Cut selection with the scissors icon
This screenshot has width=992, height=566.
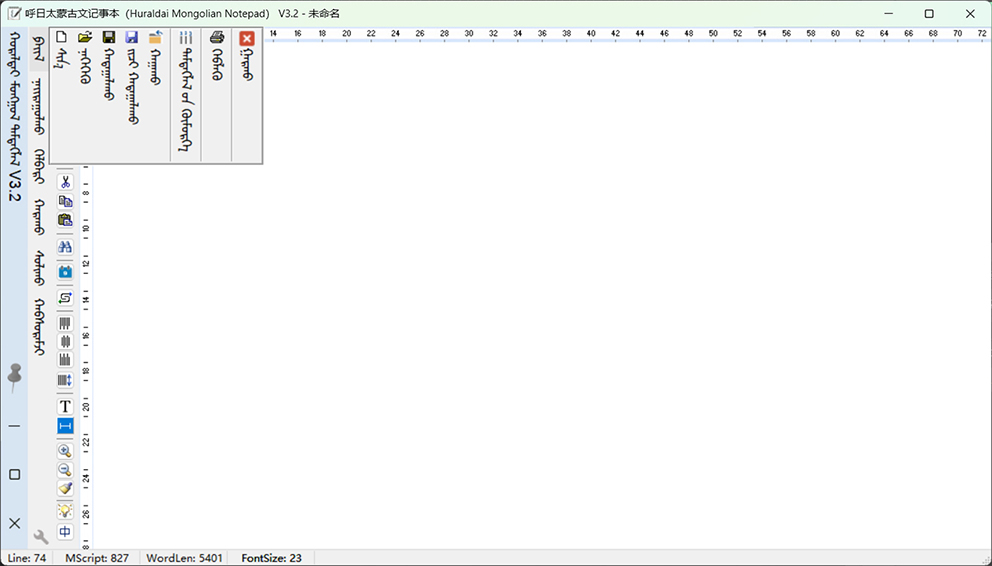65,182
